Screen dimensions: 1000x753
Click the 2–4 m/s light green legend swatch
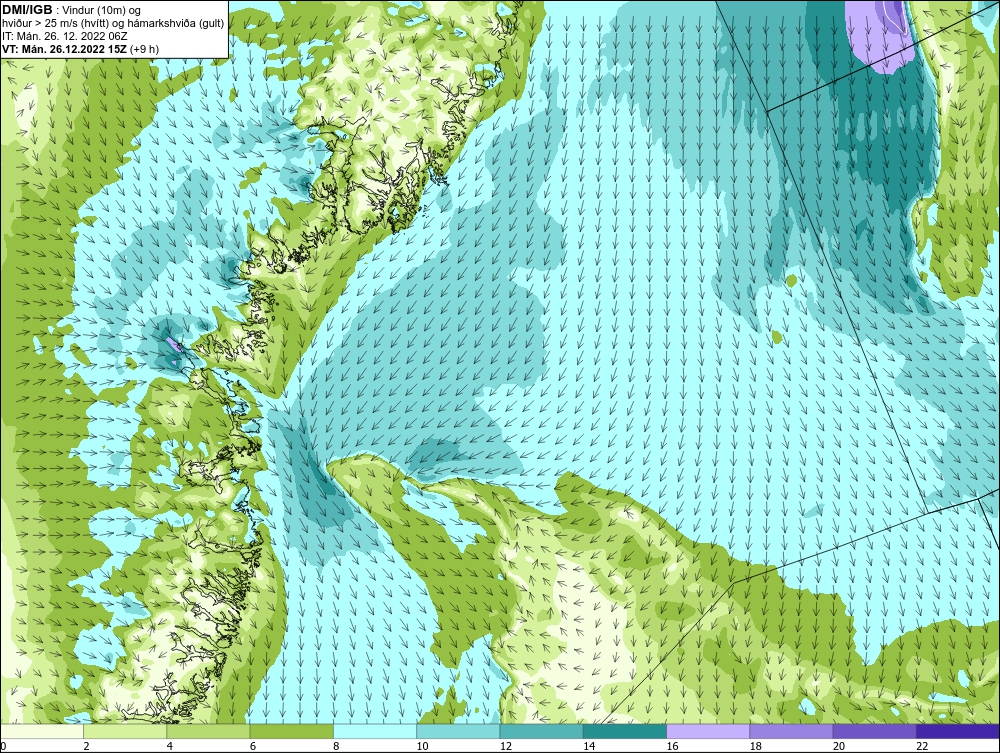pos(125,731)
